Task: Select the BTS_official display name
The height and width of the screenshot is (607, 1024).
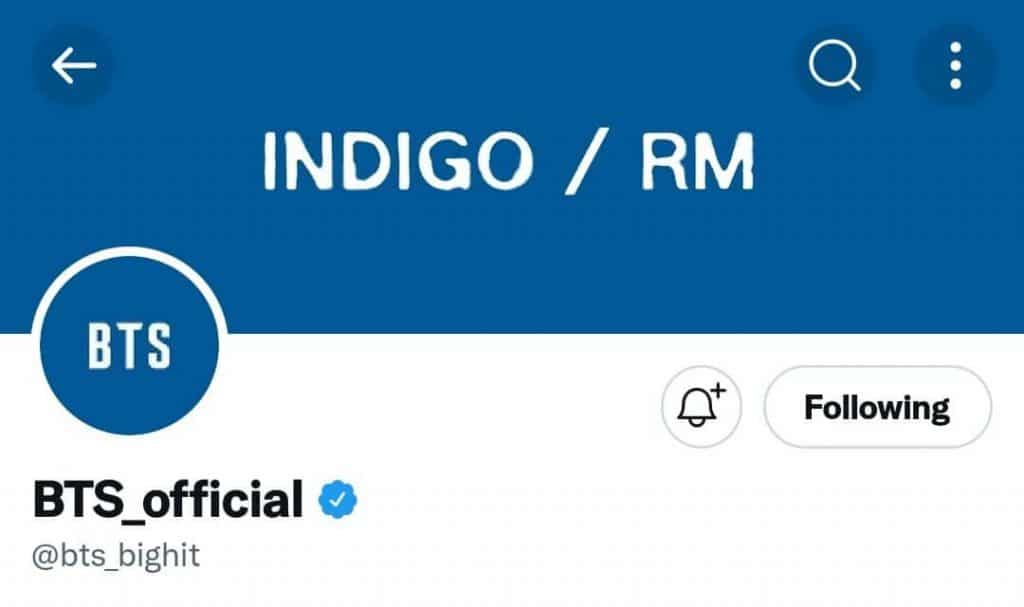Action: pos(168,500)
